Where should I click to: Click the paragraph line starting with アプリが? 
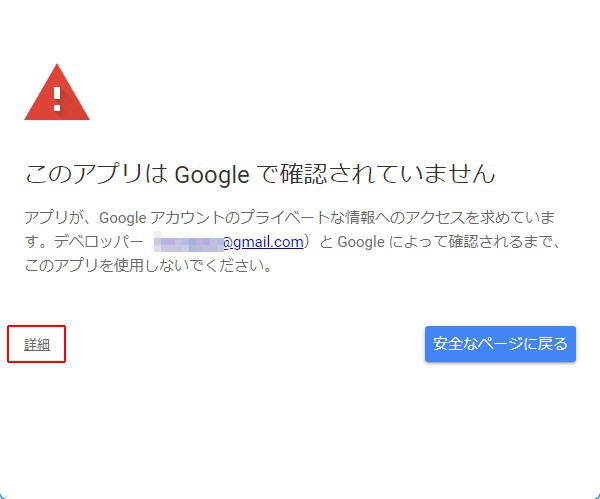[290, 217]
